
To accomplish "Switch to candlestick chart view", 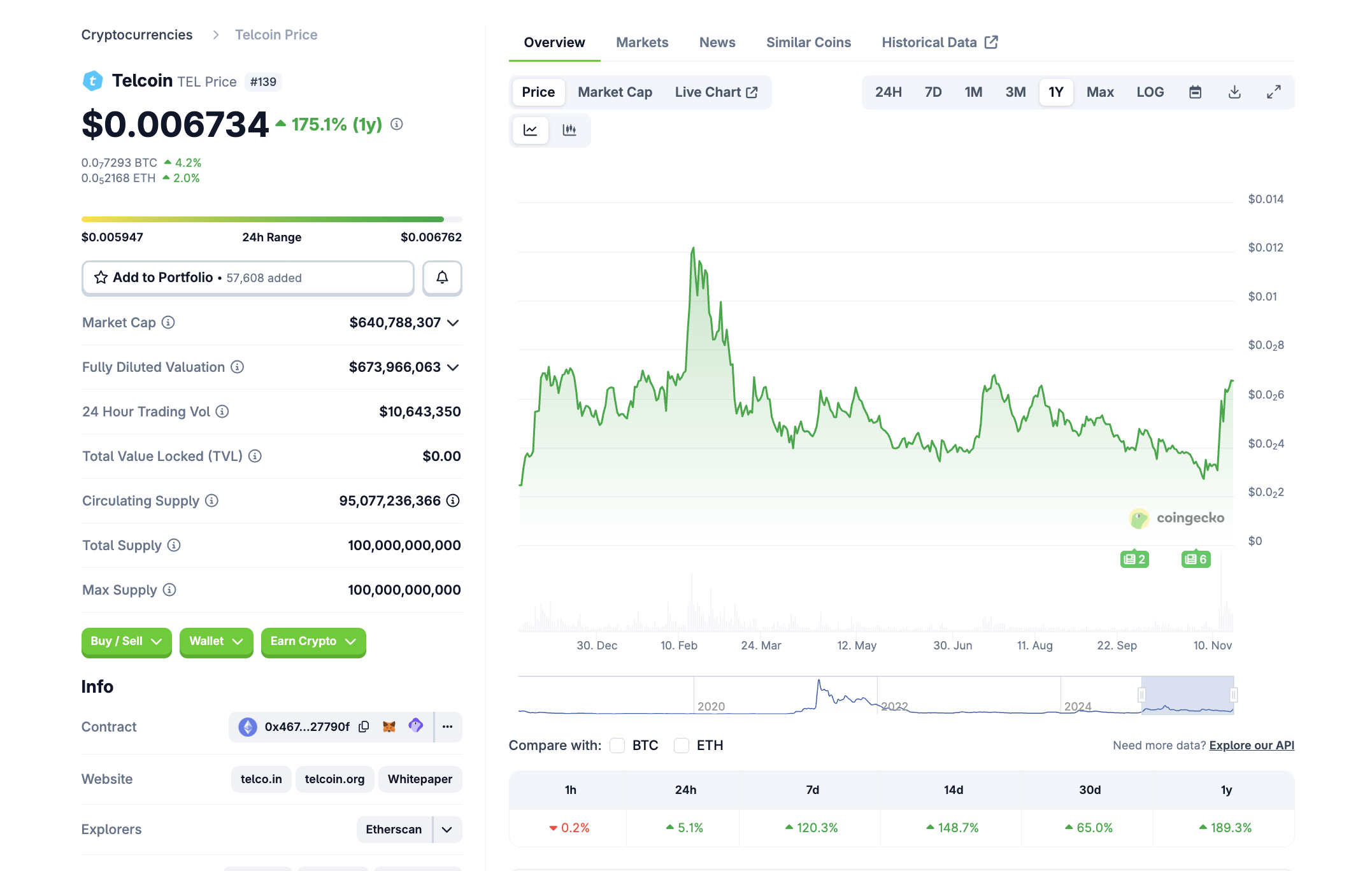I will tap(569, 130).
